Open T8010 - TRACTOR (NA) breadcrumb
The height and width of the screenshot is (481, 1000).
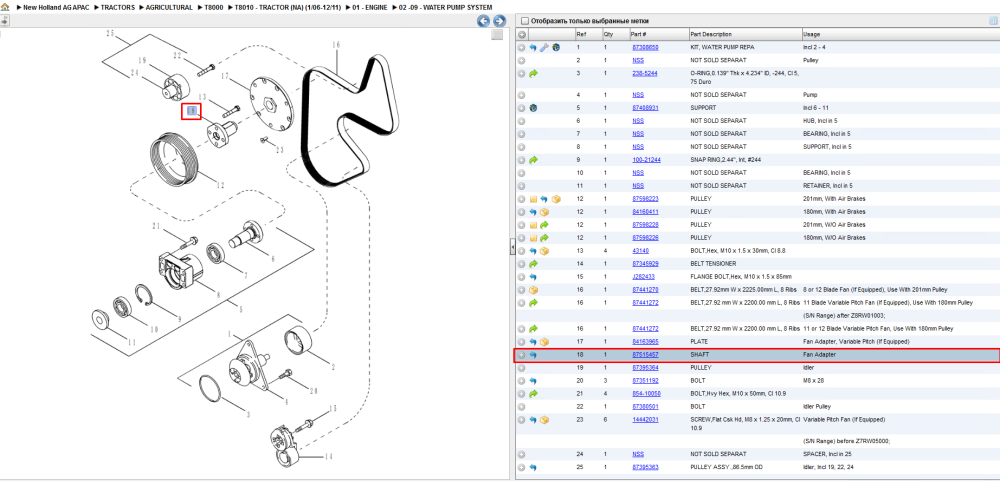288,7
